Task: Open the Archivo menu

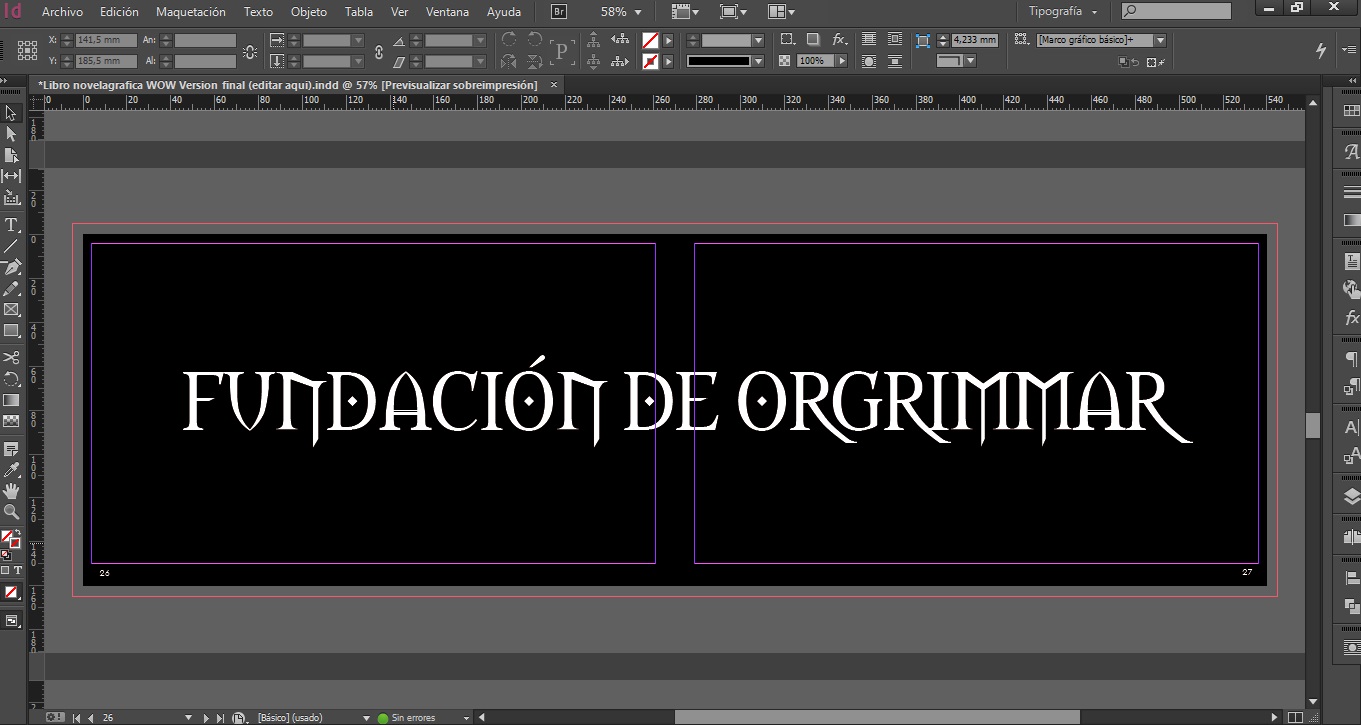Action: tap(62, 12)
